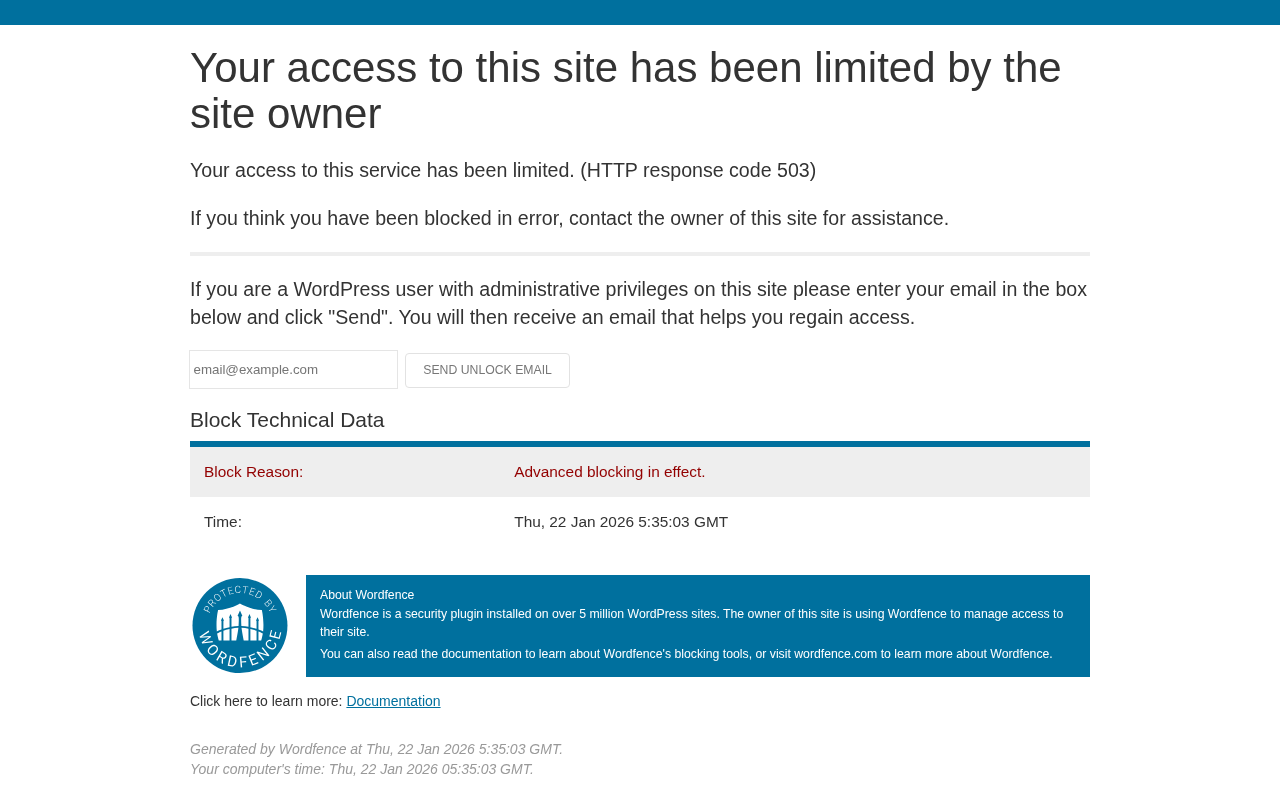Click the About Wordfence title
The image size is (1280, 800).
click(x=367, y=595)
